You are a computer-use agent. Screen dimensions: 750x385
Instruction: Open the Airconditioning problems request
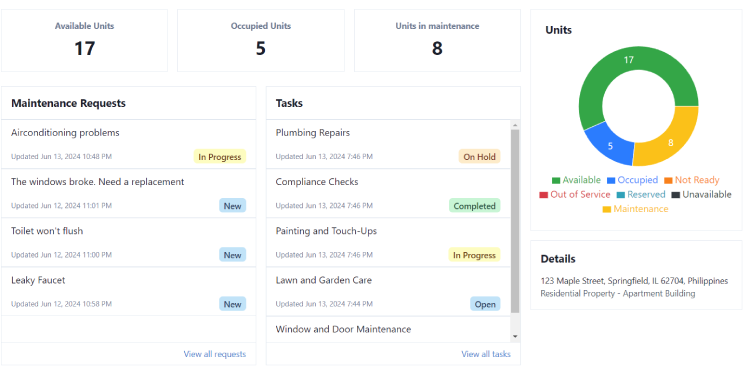[x=128, y=144]
